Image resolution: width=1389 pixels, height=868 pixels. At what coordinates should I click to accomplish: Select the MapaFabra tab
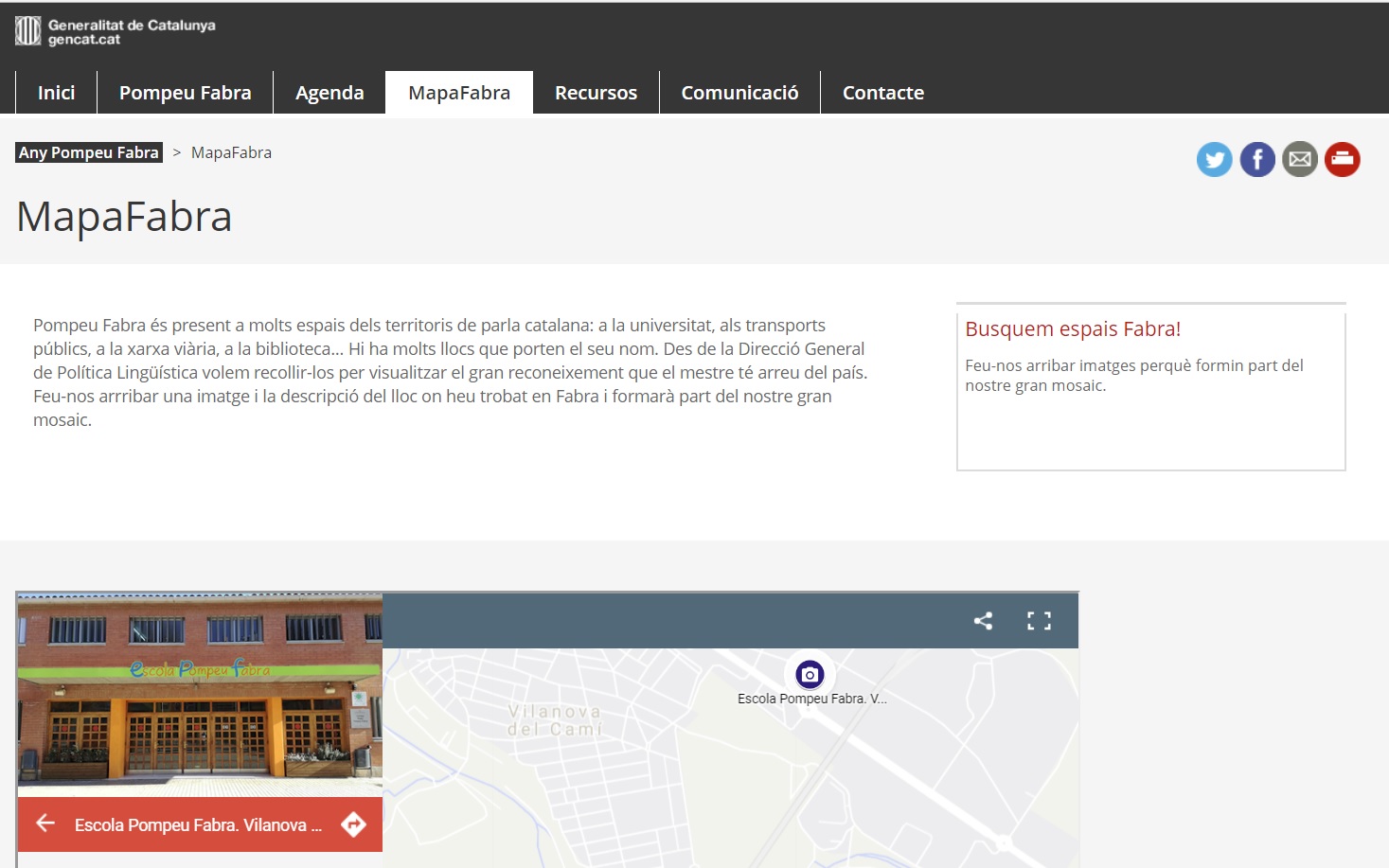click(459, 93)
